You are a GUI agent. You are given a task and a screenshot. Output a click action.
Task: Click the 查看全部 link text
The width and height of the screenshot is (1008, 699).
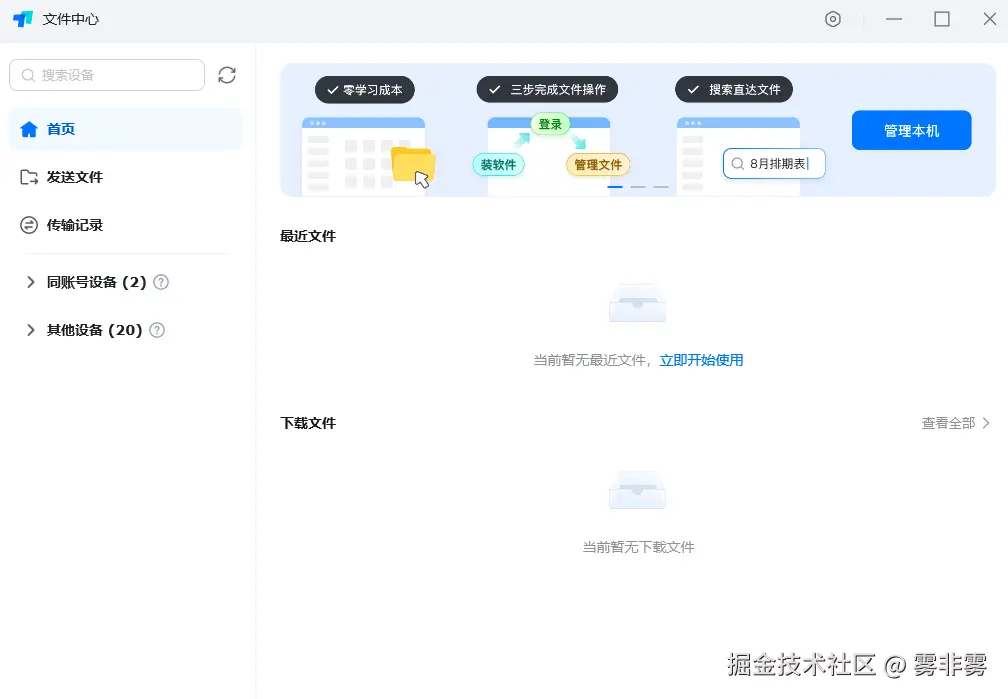click(x=948, y=422)
